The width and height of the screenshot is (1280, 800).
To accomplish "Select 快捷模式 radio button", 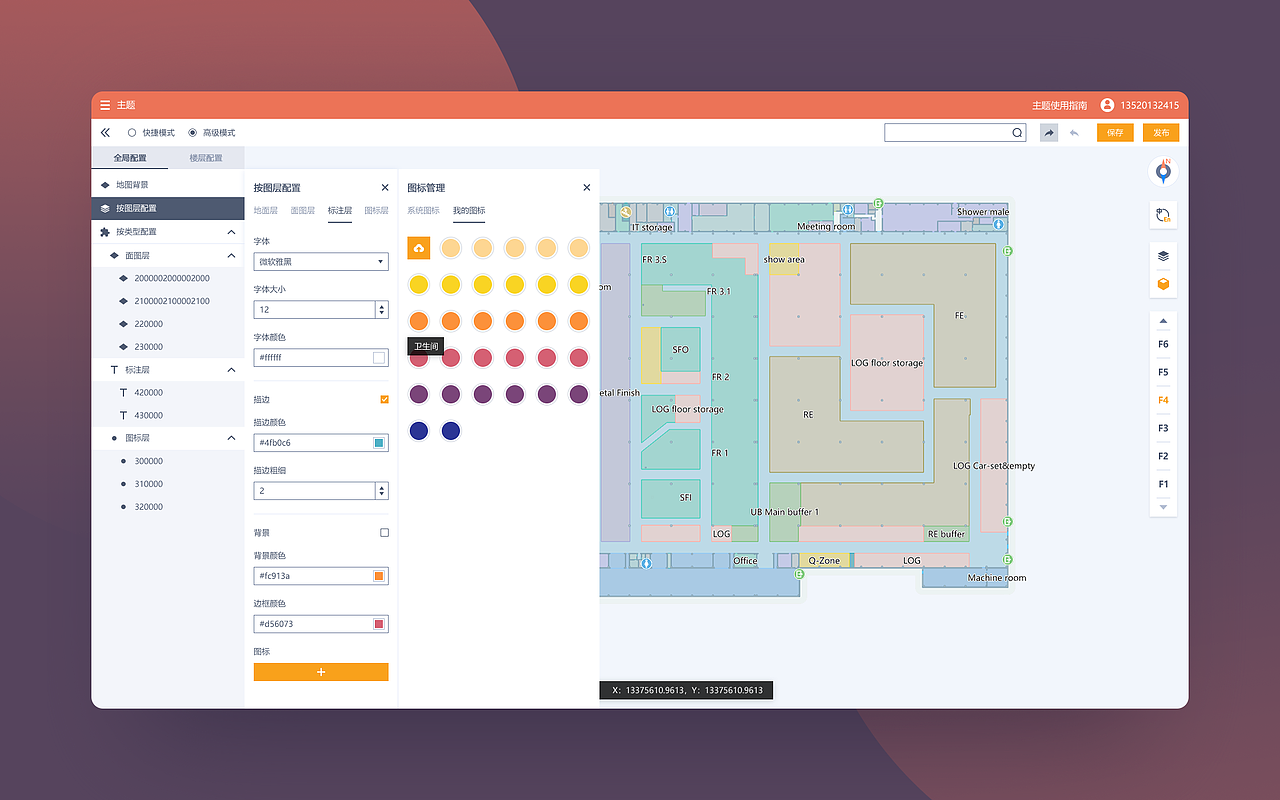I will click(131, 132).
